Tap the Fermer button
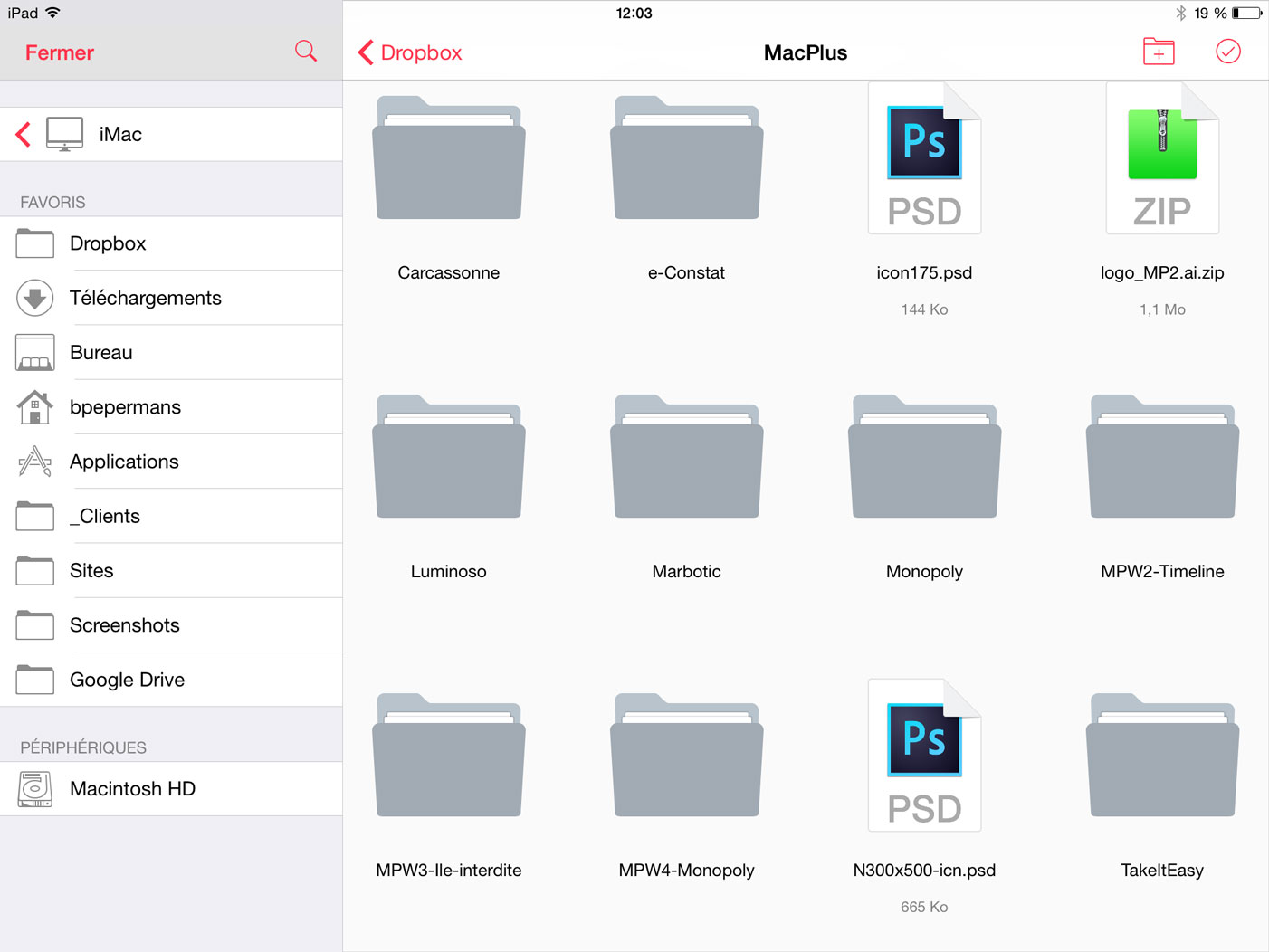 60,52
